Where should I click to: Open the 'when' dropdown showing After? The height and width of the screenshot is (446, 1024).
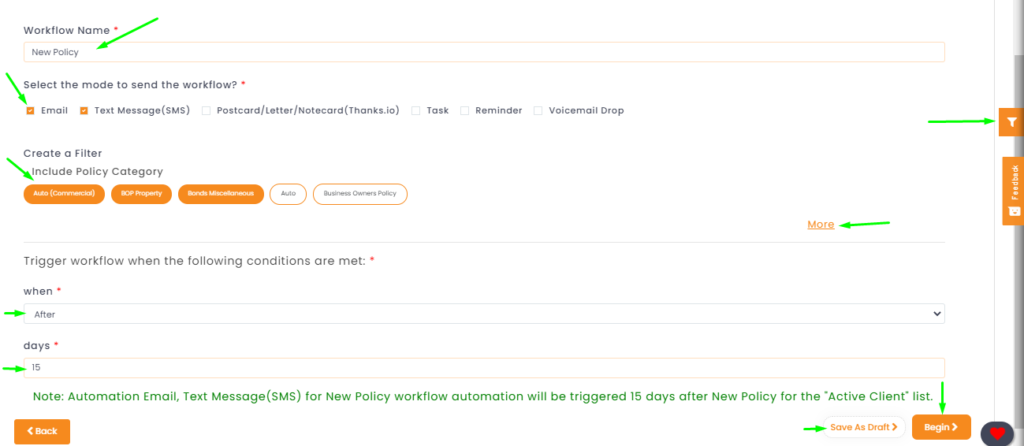click(x=484, y=313)
